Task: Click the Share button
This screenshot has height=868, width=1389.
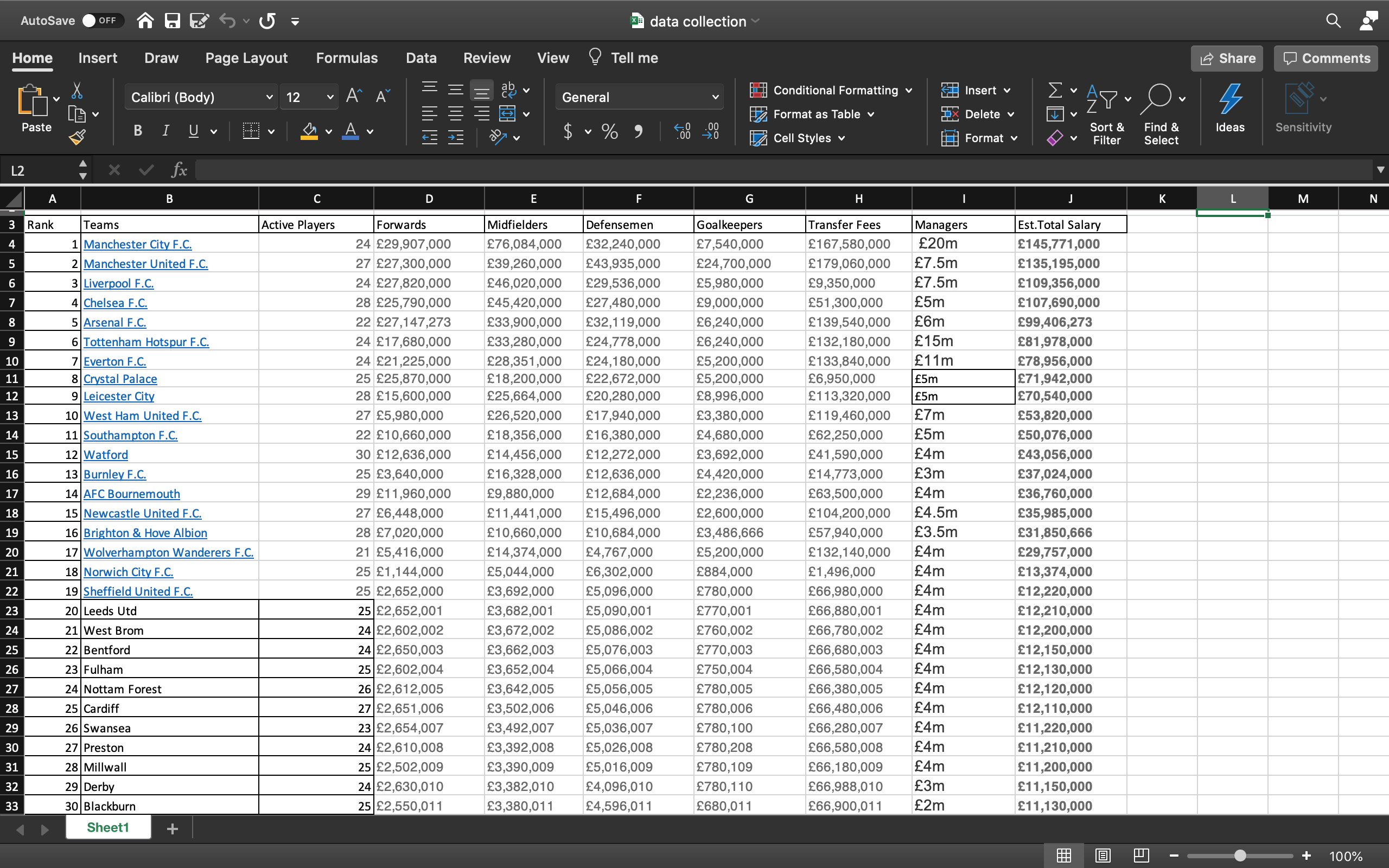Action: [1227, 58]
